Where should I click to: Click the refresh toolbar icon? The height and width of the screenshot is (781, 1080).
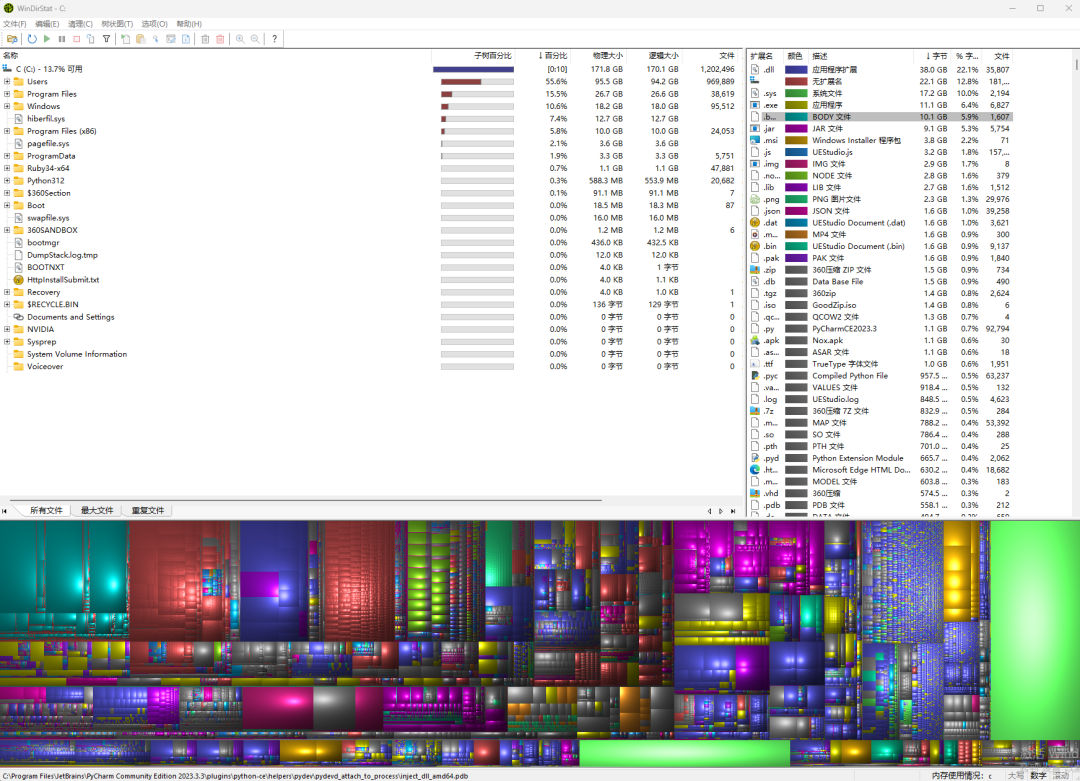tap(32, 39)
